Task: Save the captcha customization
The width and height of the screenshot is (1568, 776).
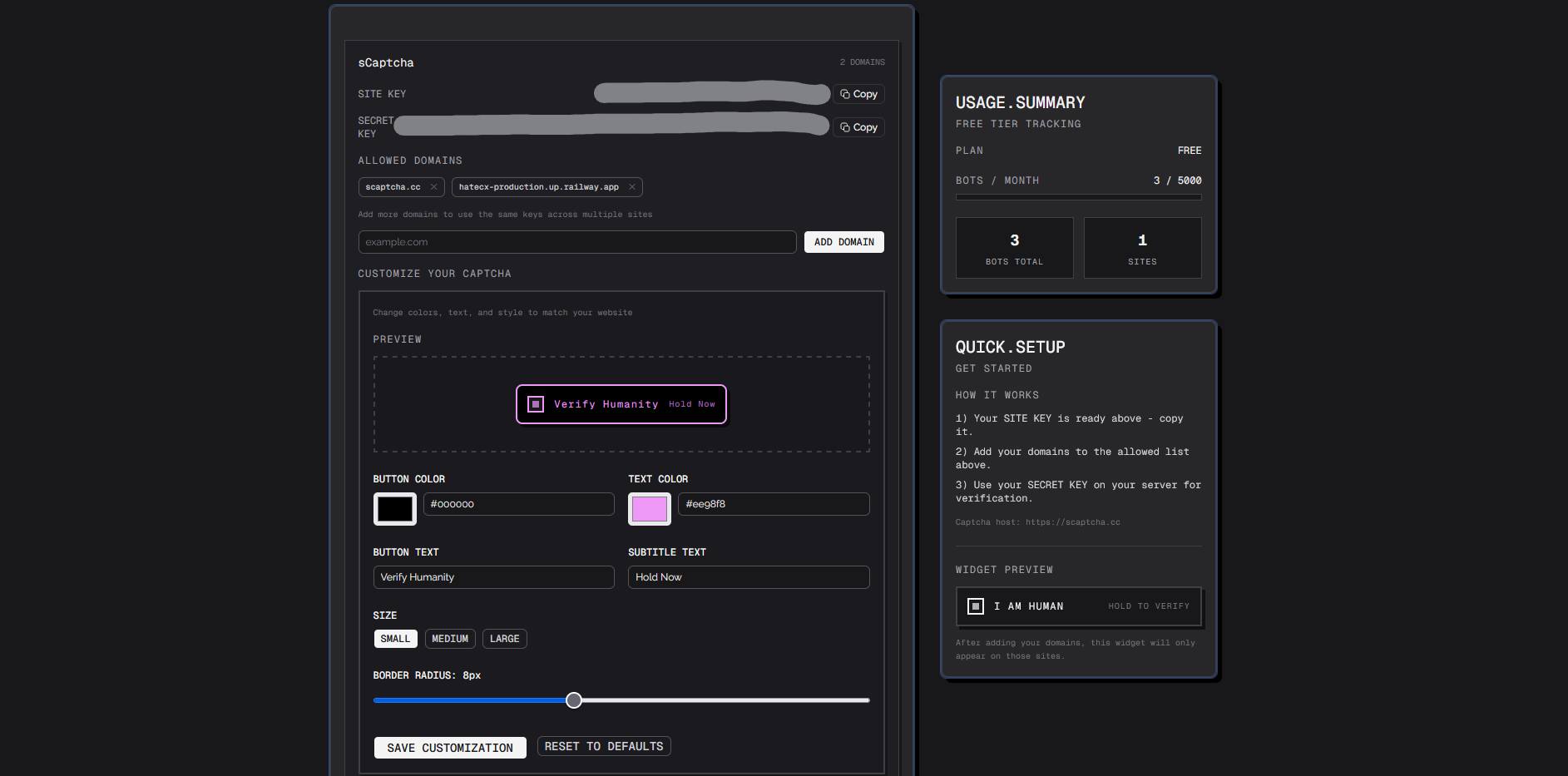Action: tap(449, 747)
